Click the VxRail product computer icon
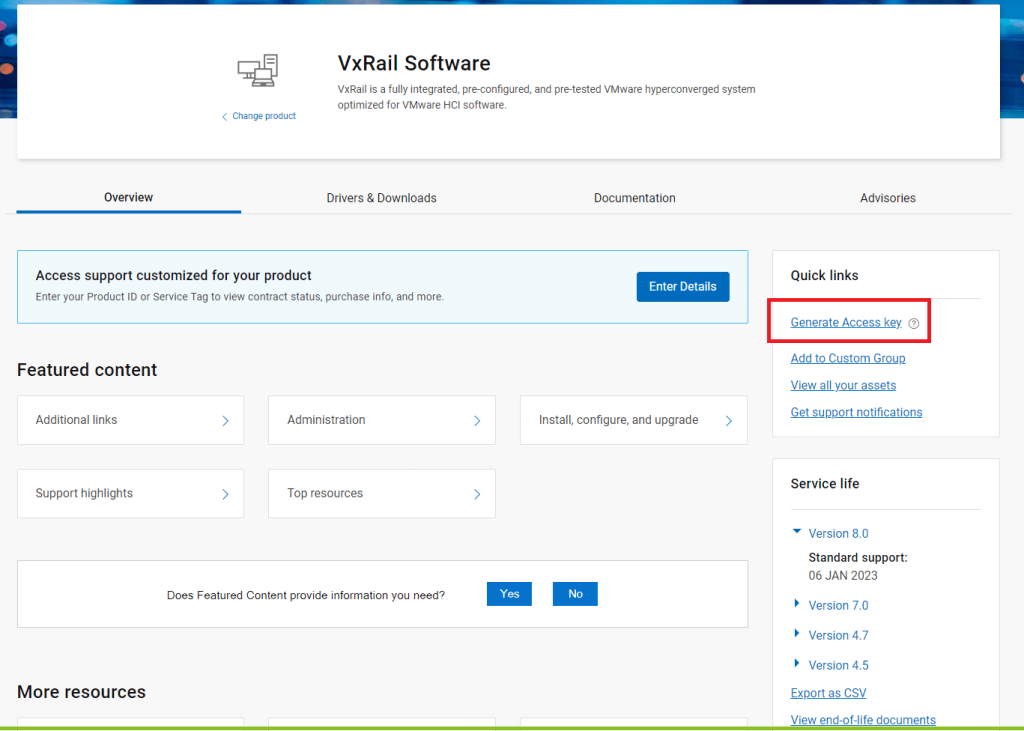 pyautogui.click(x=258, y=70)
